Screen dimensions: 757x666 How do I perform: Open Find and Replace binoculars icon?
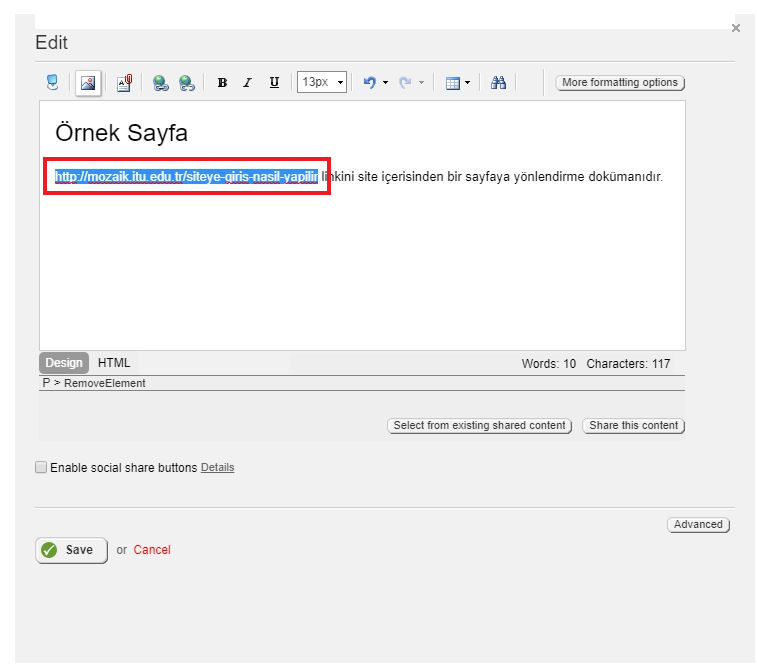pyautogui.click(x=498, y=83)
